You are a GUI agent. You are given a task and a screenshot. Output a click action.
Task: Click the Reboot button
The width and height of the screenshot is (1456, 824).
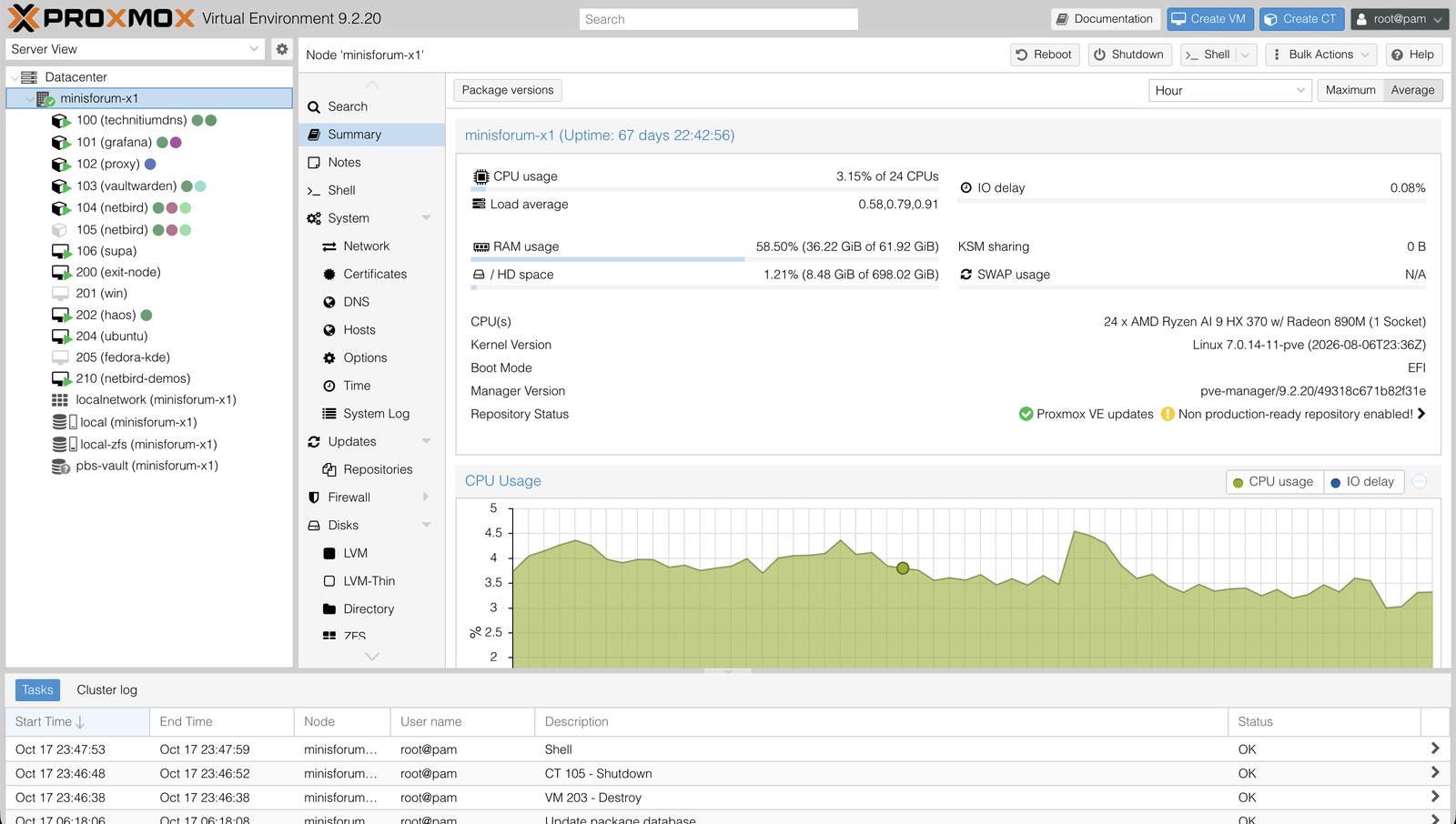point(1045,55)
